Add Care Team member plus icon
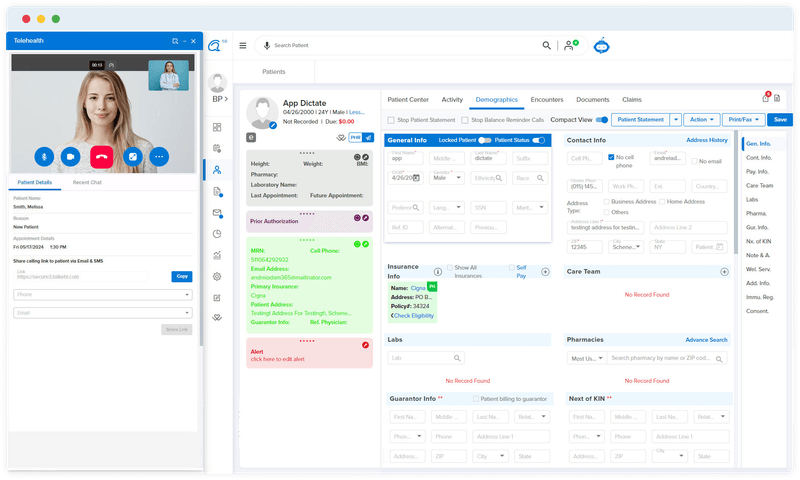 724,271
